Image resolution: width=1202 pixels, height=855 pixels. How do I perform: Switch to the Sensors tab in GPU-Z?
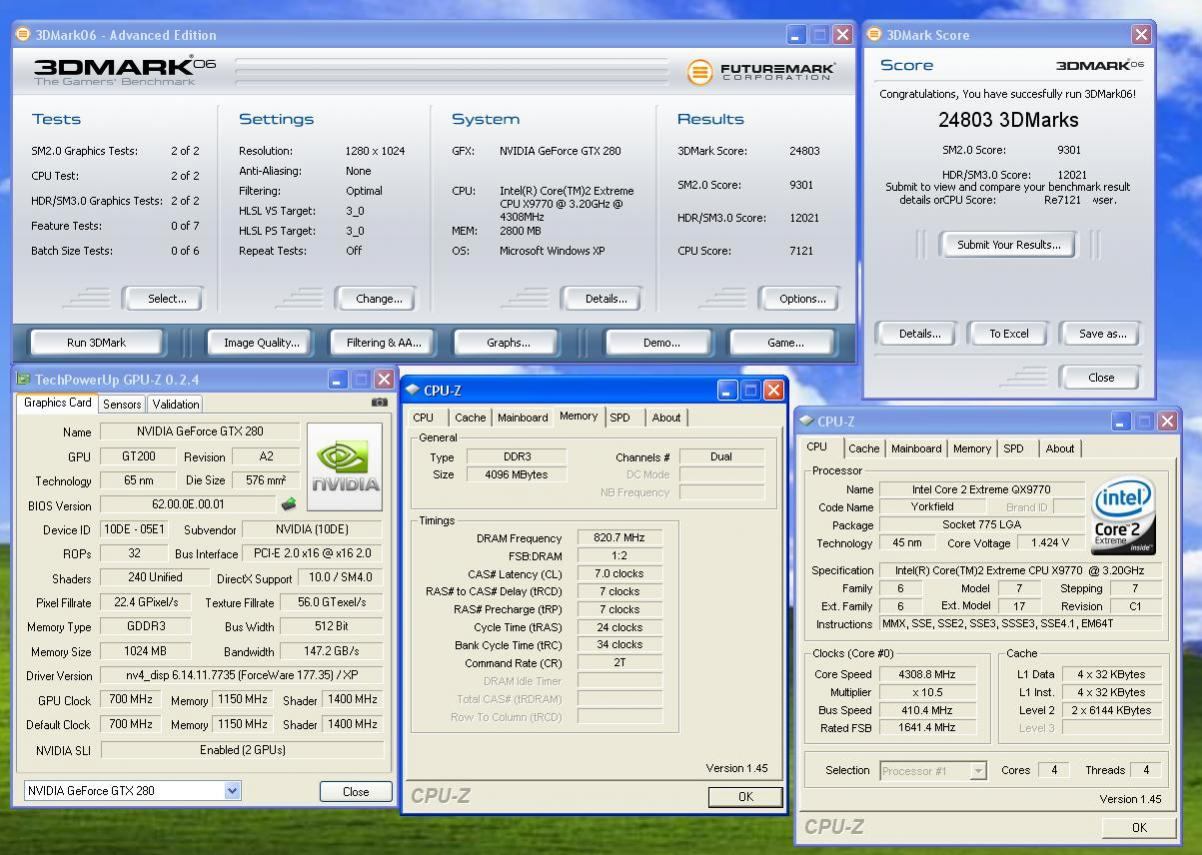(122, 404)
